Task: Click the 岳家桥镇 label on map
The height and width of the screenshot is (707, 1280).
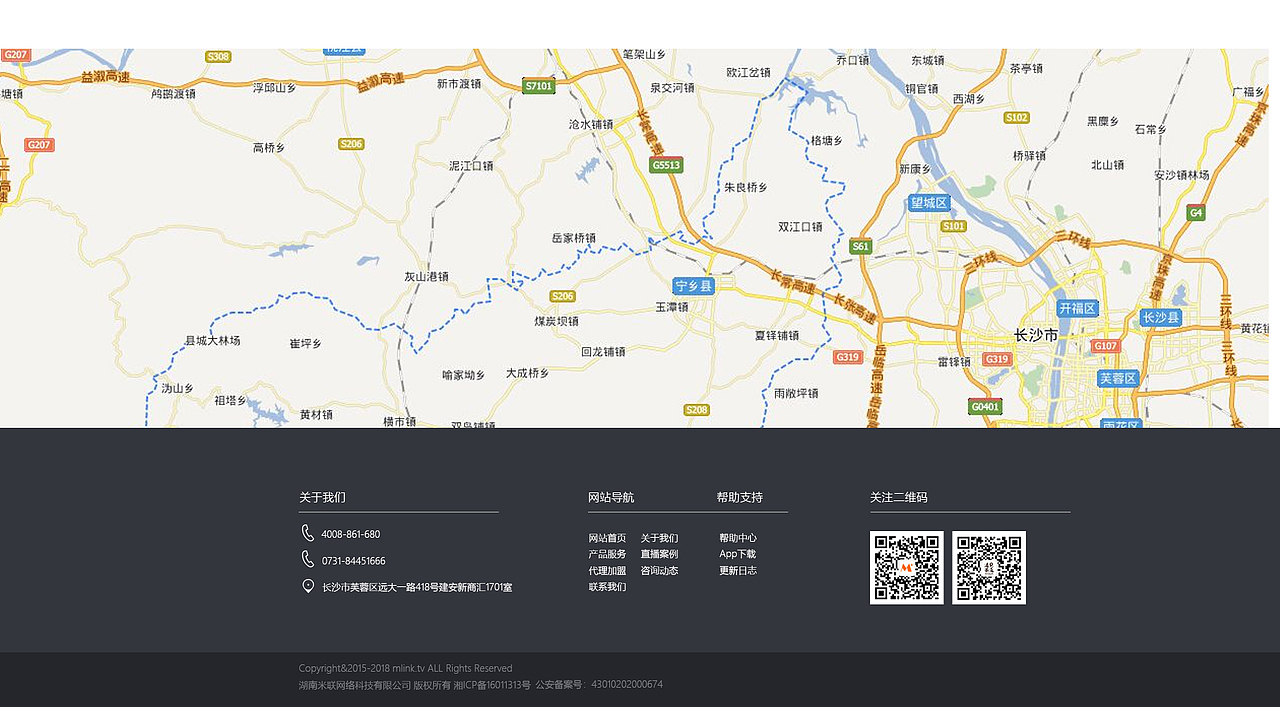Action: (574, 239)
